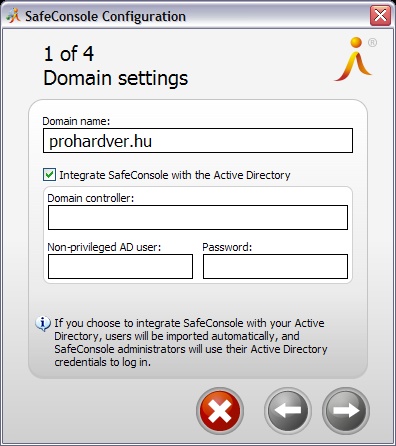Click the Non-privileged AD user label
396x446 pixels.
(104, 247)
